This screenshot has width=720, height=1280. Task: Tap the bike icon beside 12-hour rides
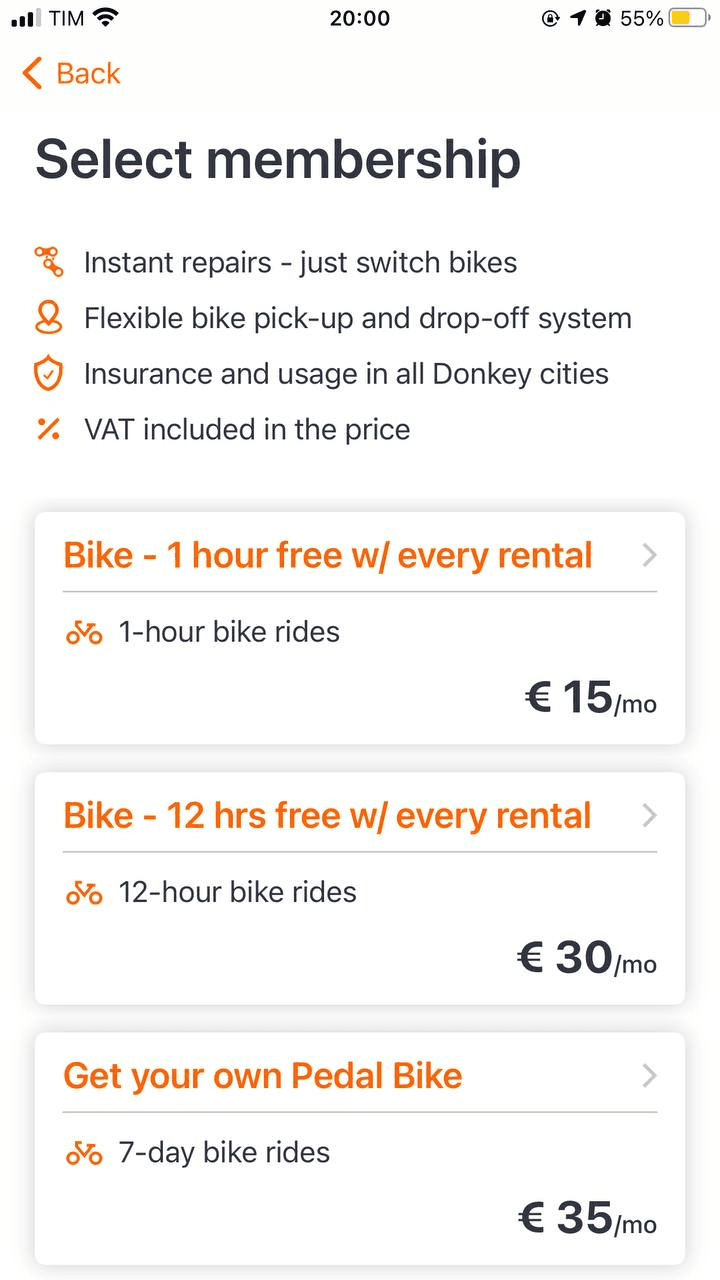pos(84,892)
